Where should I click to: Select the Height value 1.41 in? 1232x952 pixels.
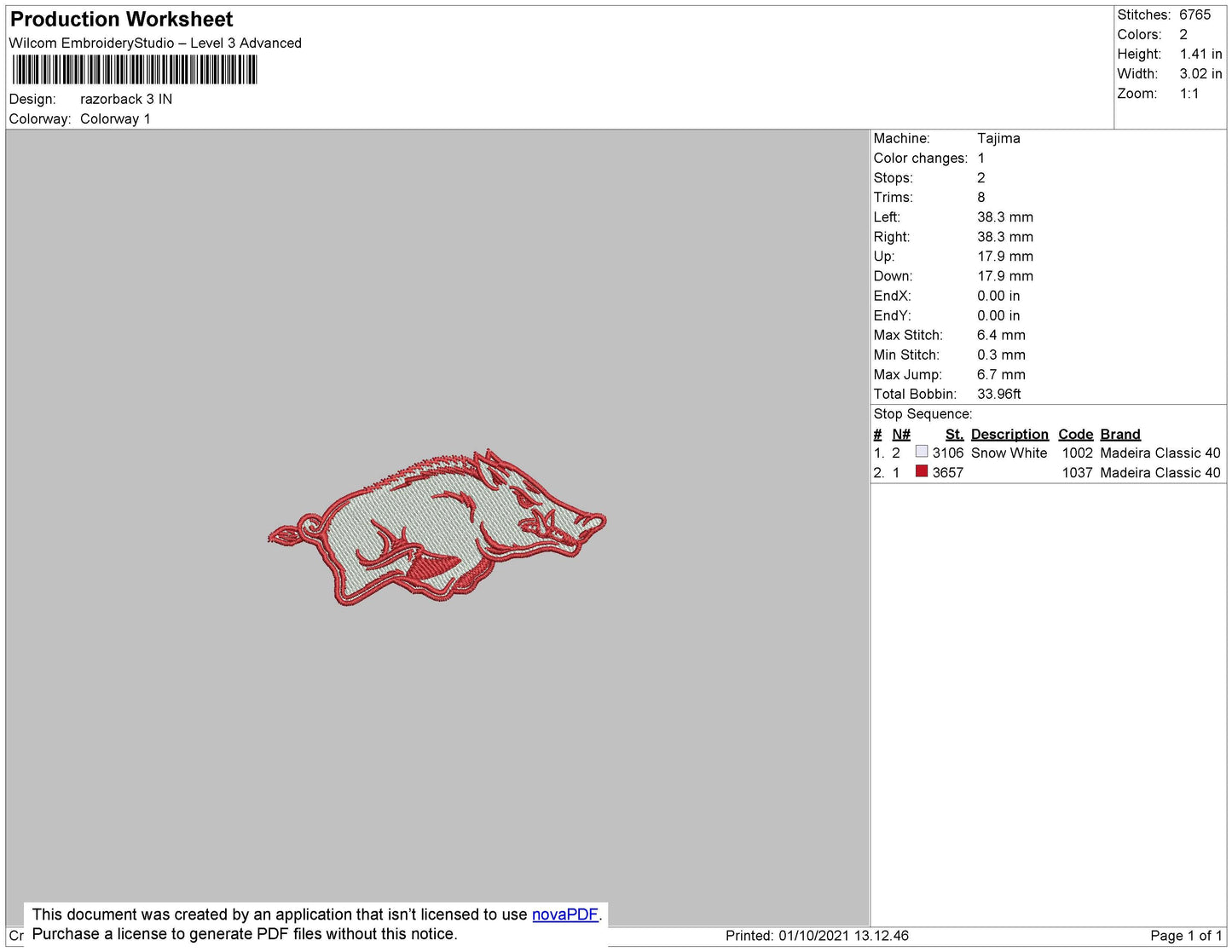(x=1200, y=55)
